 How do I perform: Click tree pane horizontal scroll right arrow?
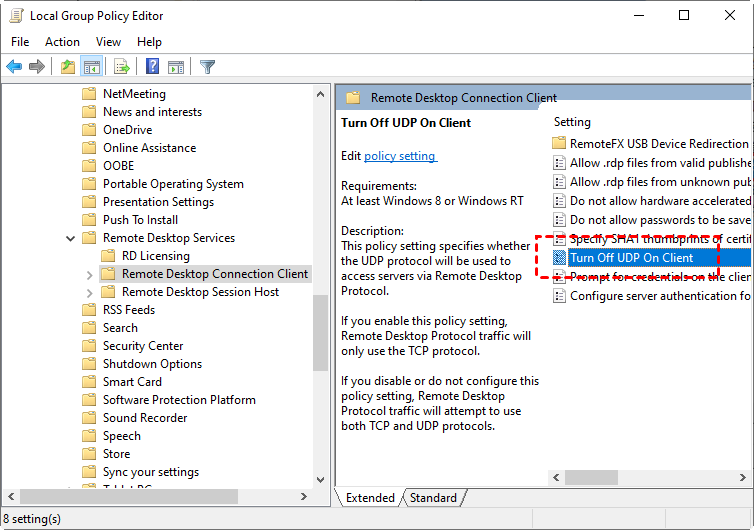tap(303, 496)
